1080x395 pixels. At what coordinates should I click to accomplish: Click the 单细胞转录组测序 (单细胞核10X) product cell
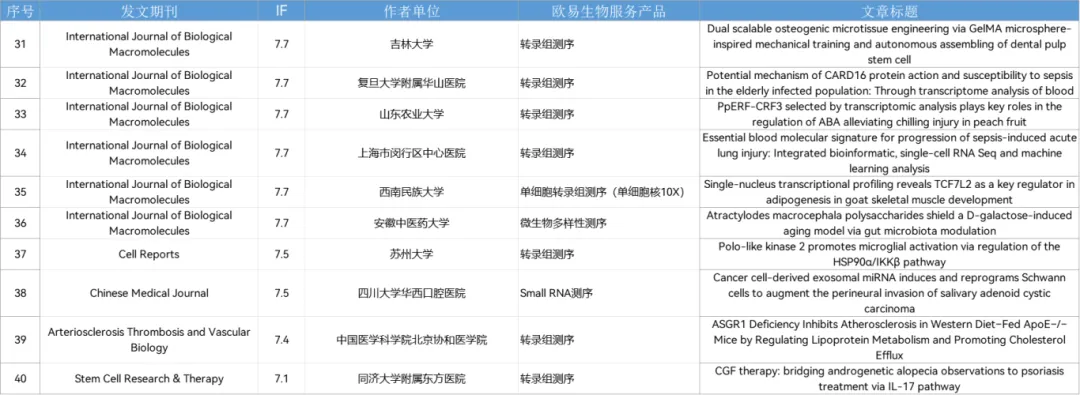(602, 192)
